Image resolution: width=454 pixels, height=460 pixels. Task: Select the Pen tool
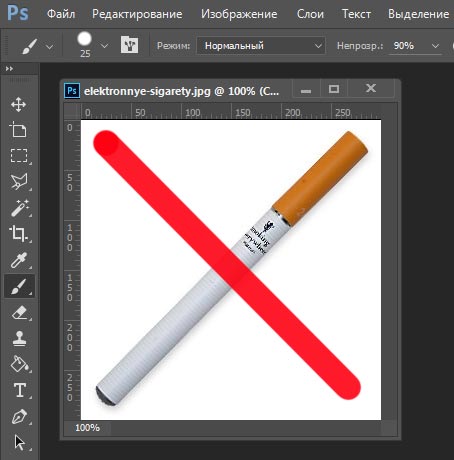pos(19,417)
